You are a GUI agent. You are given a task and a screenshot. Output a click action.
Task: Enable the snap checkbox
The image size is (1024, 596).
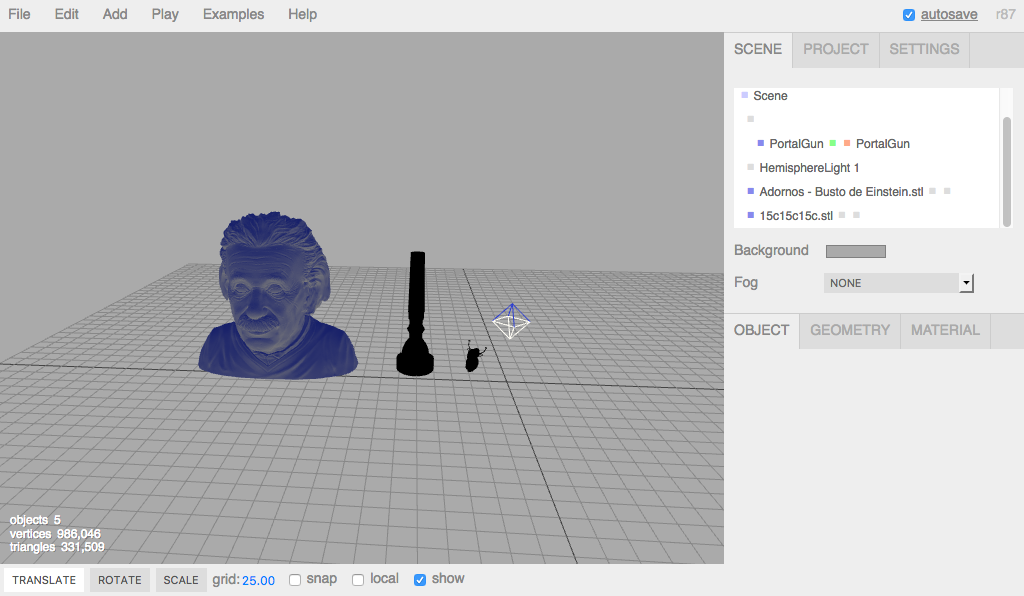point(295,579)
